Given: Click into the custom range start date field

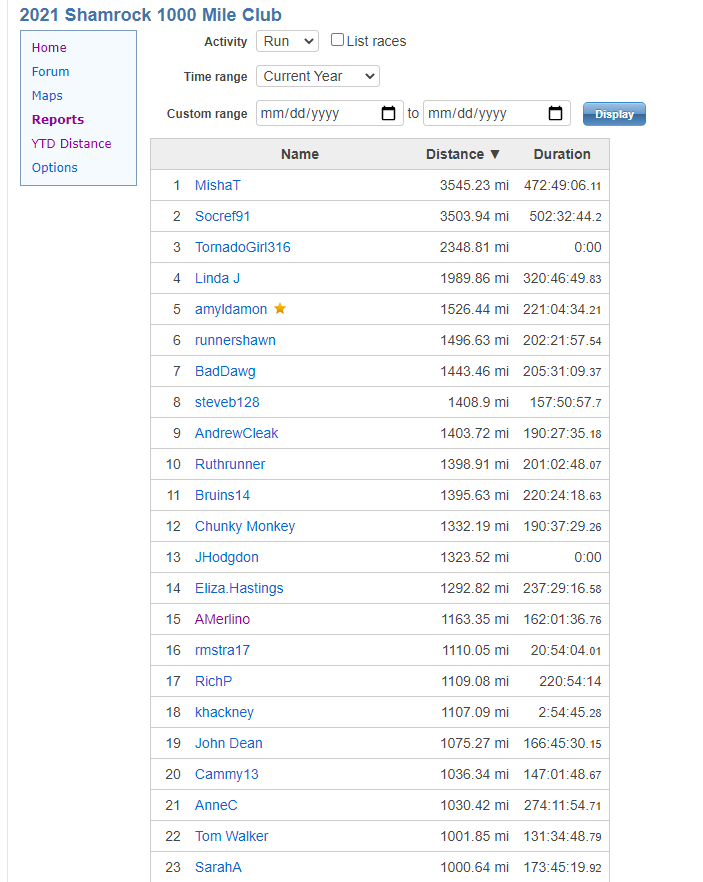Looking at the screenshot, I should [330, 114].
